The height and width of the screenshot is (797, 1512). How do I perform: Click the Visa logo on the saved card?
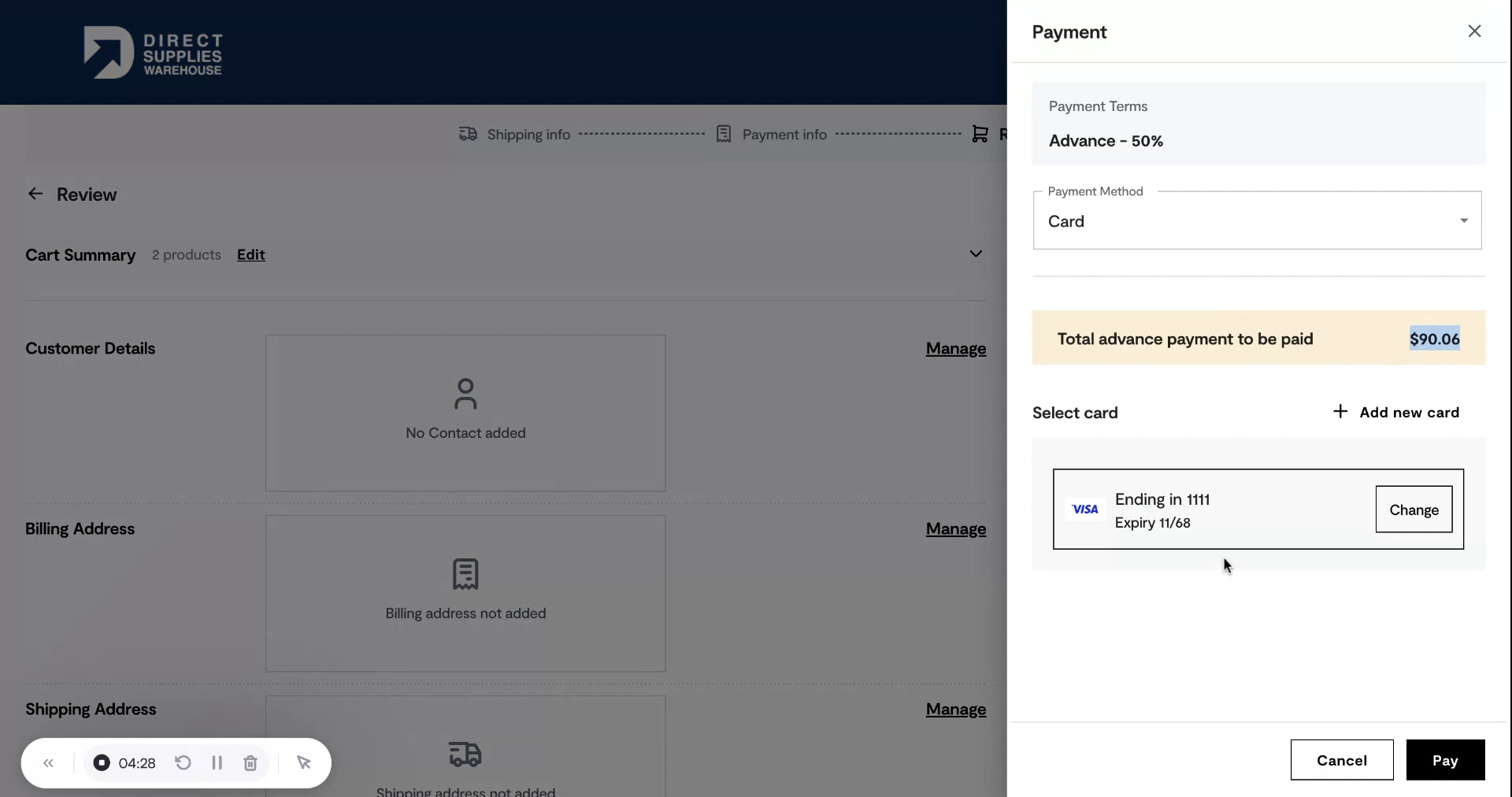(x=1084, y=509)
